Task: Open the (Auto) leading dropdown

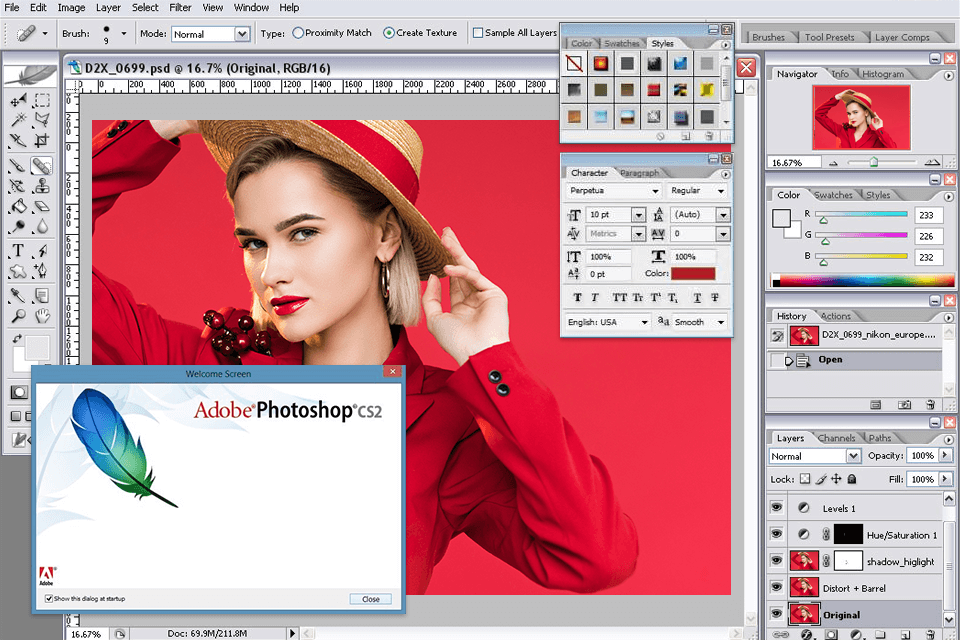Action: tap(723, 215)
